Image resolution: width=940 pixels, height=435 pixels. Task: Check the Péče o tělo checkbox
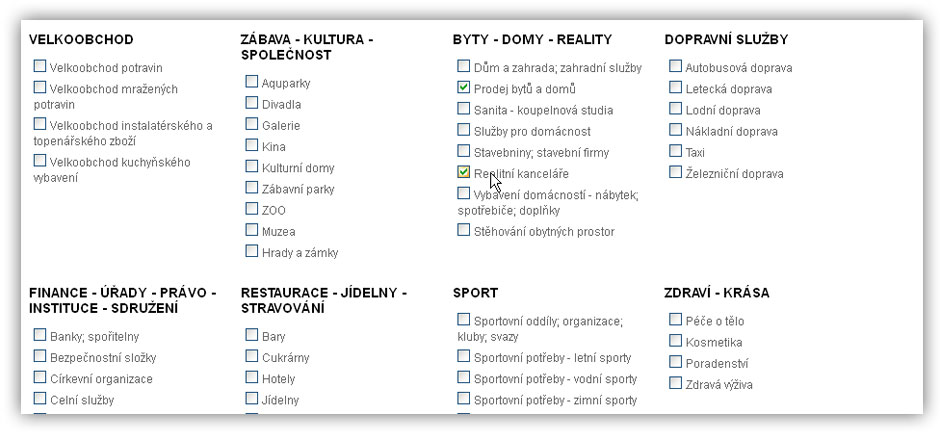[676, 320]
